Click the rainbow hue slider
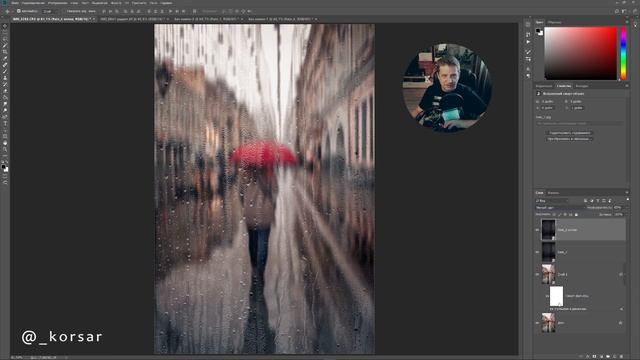This screenshot has height=360, width=640. point(623,53)
